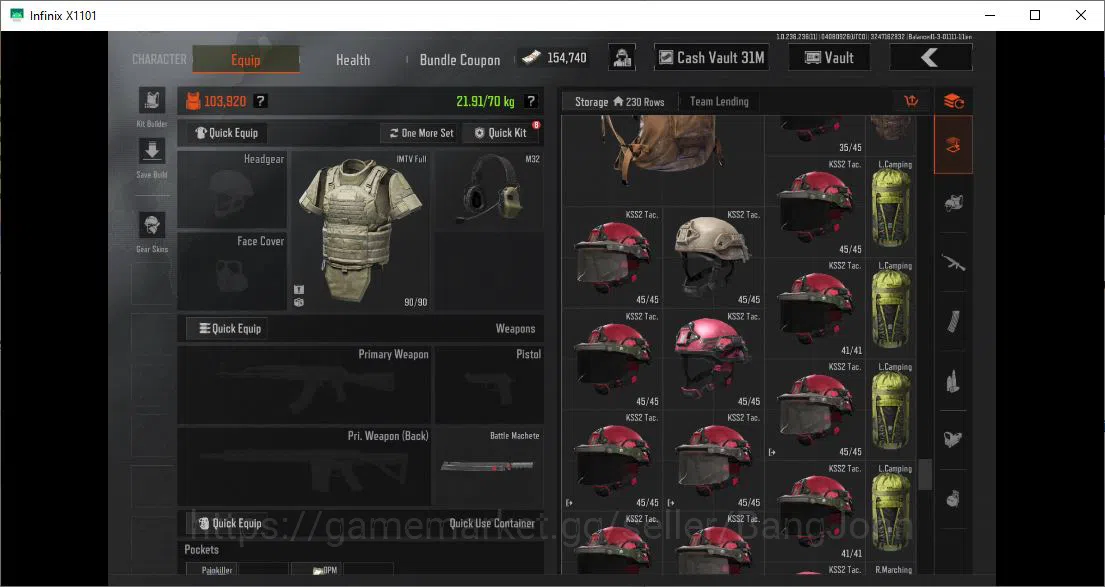Click the Cash Vault 31M button
Screen dimensions: 1105x587
(x=711, y=58)
